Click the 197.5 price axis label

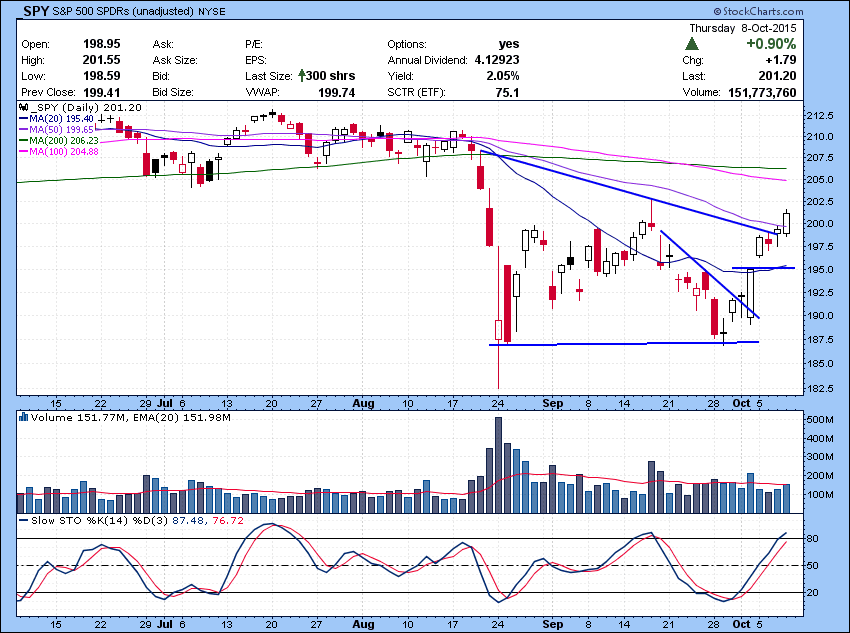coord(820,247)
